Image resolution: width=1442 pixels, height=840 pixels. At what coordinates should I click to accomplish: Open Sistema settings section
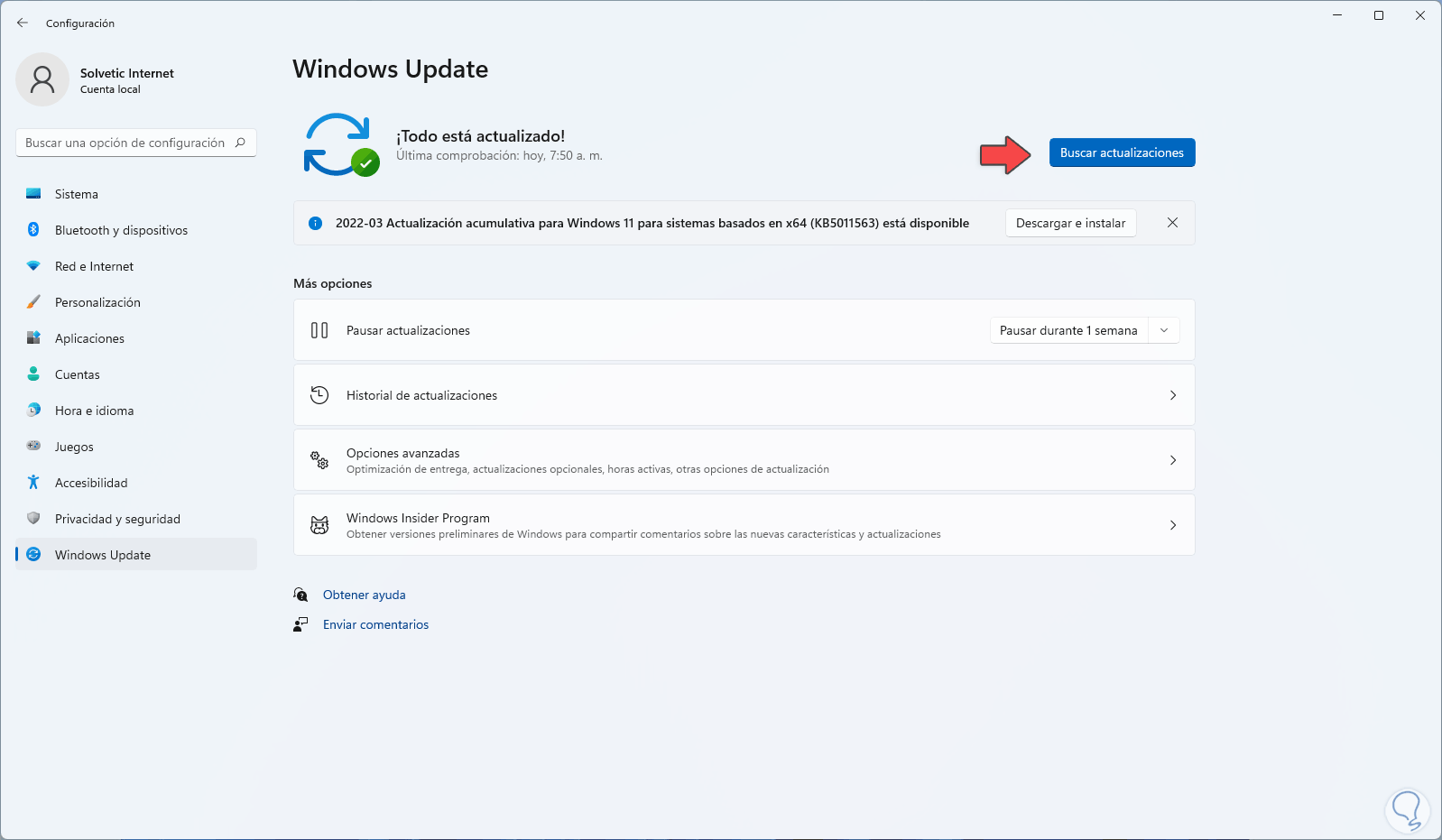pos(136,194)
